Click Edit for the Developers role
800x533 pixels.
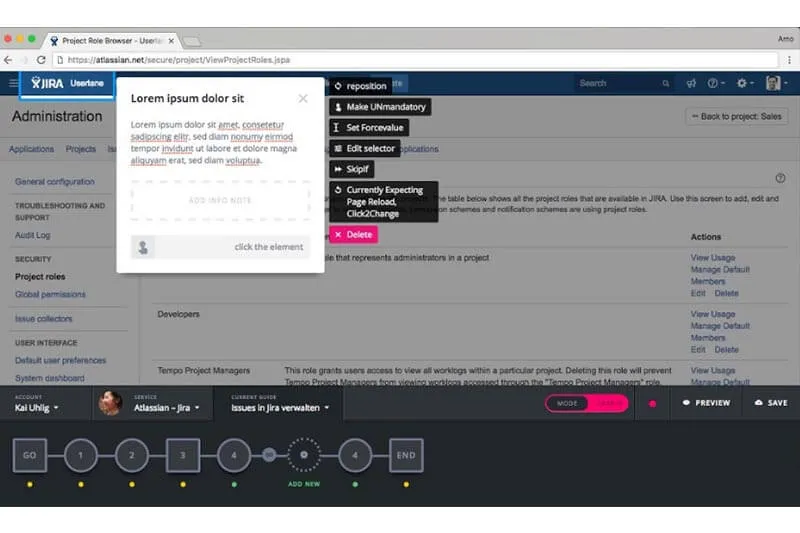pos(697,350)
